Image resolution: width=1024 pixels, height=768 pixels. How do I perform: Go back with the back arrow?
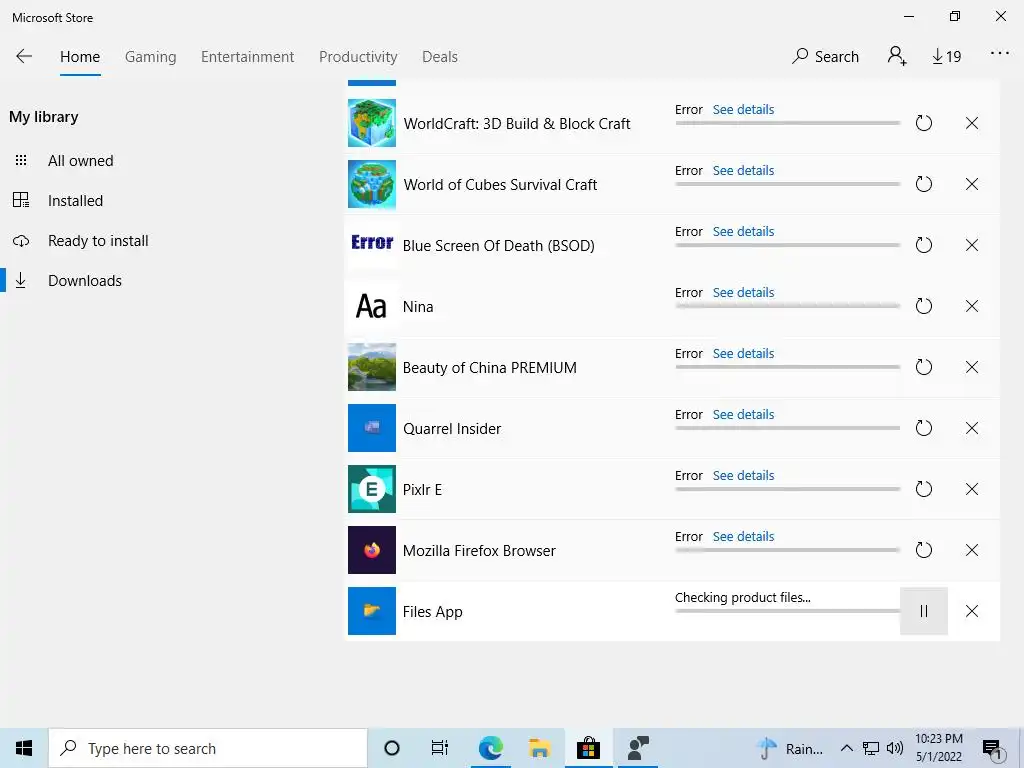coord(24,56)
